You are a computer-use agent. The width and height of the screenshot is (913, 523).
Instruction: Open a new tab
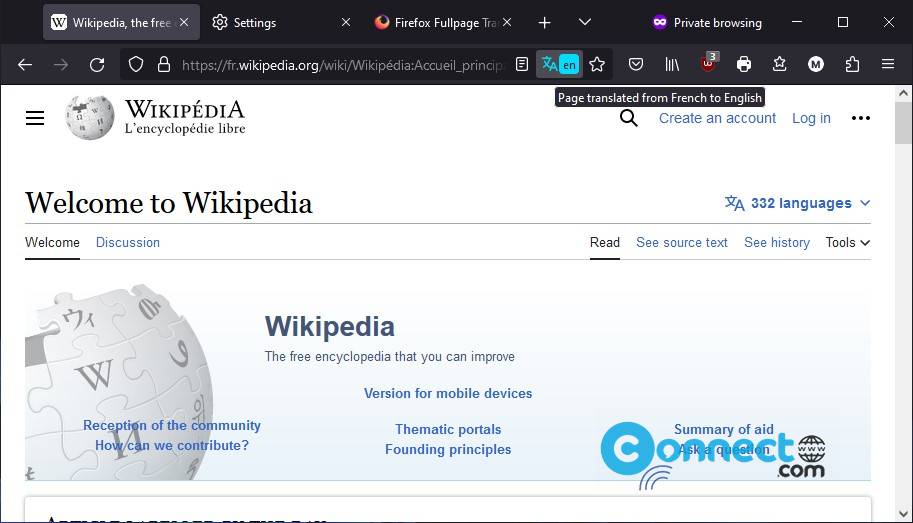click(x=544, y=23)
